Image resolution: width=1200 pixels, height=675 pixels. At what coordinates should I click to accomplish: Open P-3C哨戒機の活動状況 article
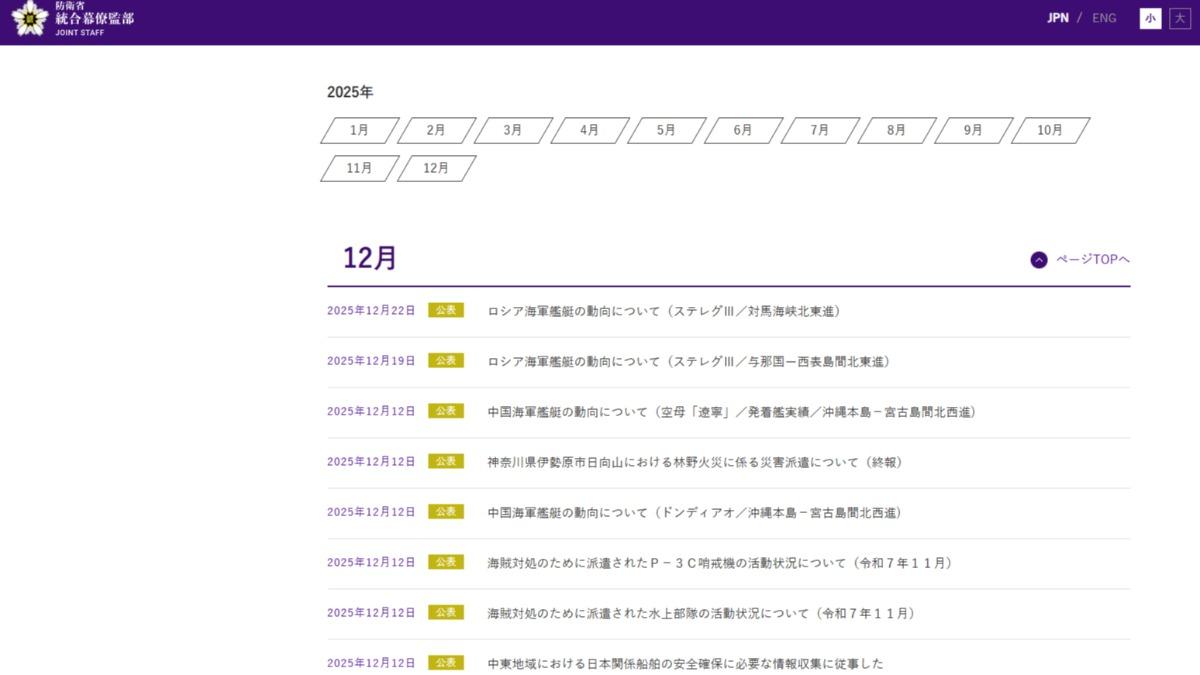click(719, 563)
